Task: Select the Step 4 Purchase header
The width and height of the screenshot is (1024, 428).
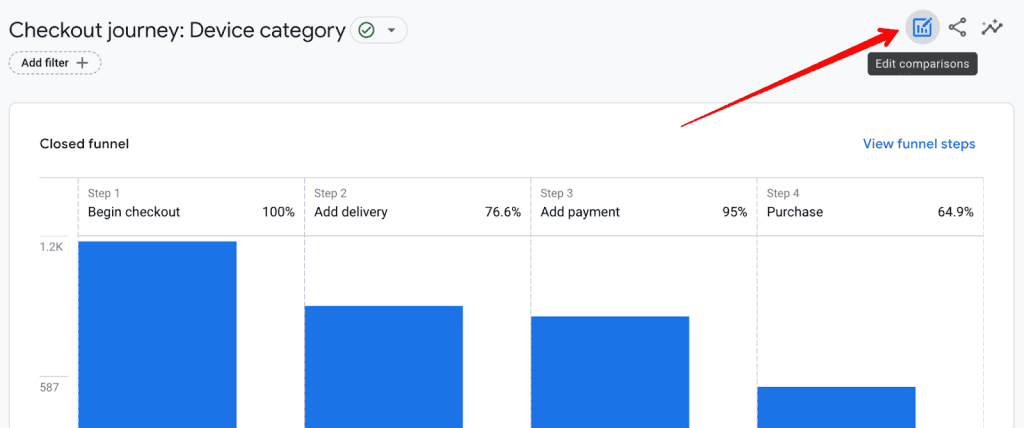Action: [x=869, y=204]
